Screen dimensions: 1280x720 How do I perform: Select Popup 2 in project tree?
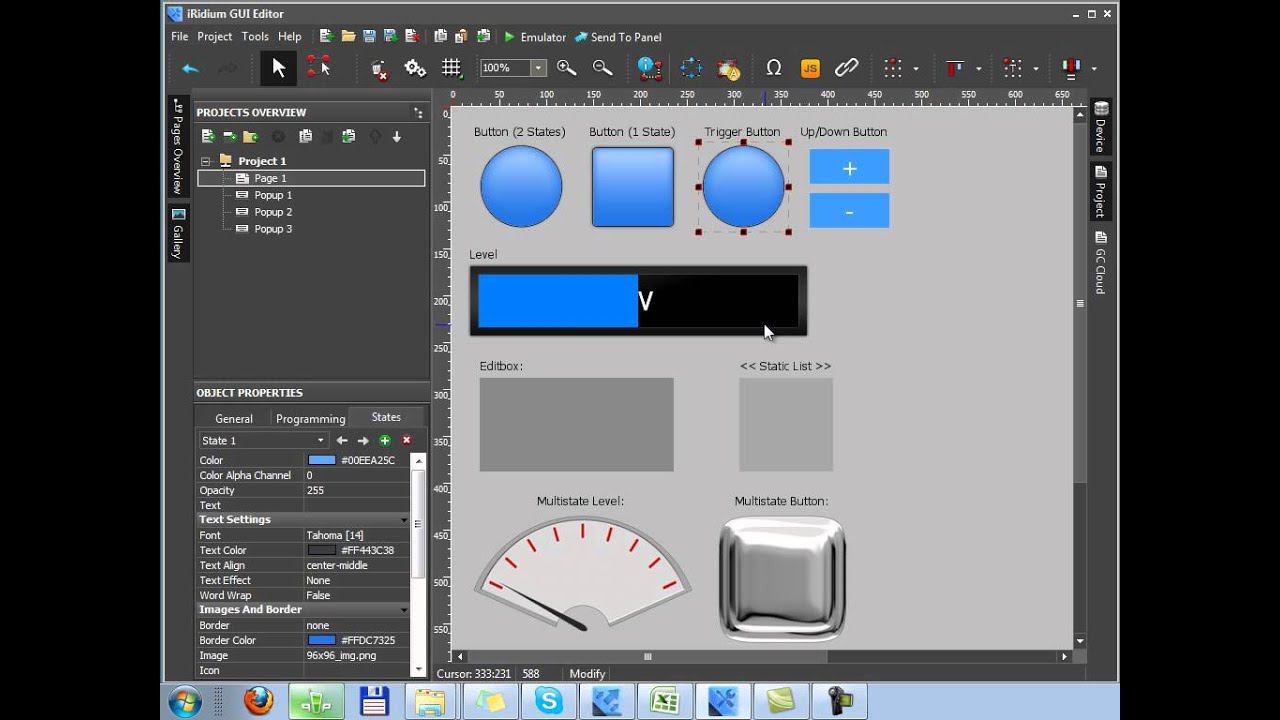coord(273,212)
